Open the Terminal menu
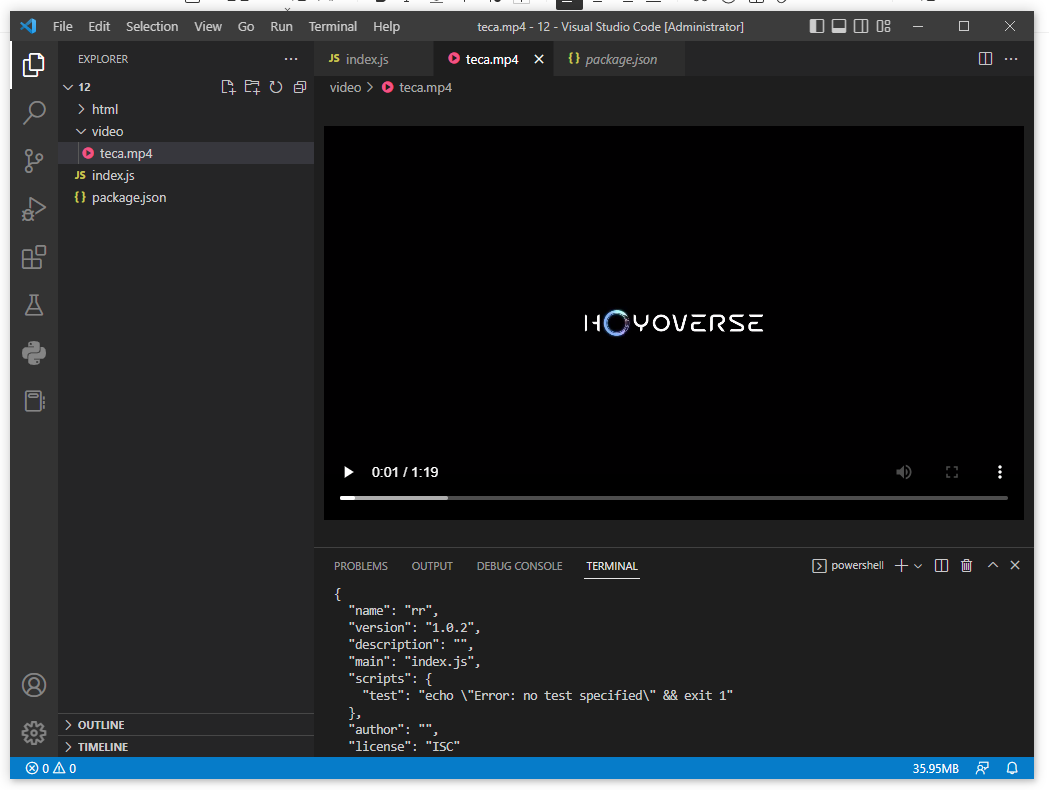 332,26
